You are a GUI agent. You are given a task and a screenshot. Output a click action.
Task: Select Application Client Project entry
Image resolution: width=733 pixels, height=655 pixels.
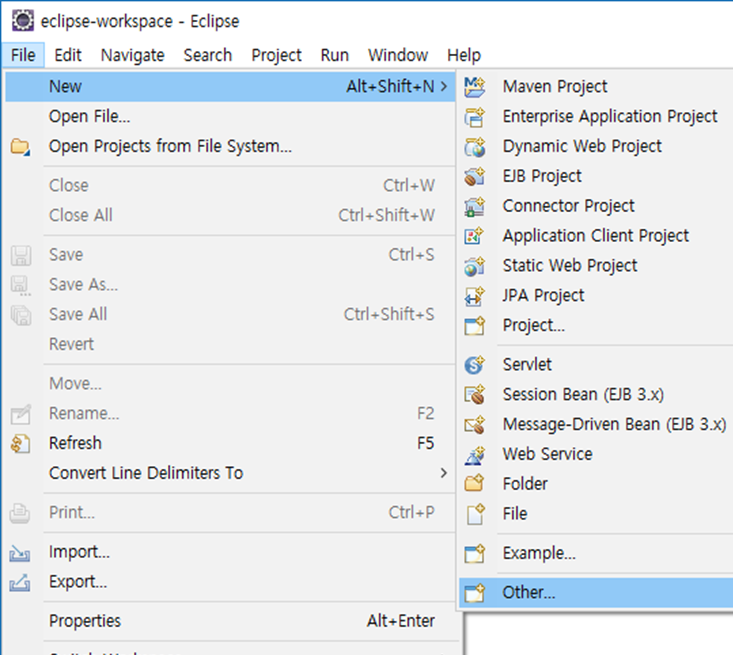596,236
